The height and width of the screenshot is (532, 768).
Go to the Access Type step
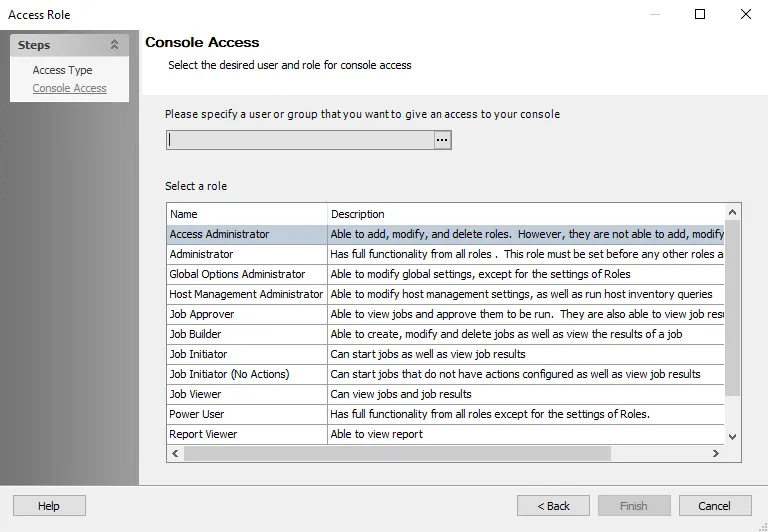tap(62, 70)
